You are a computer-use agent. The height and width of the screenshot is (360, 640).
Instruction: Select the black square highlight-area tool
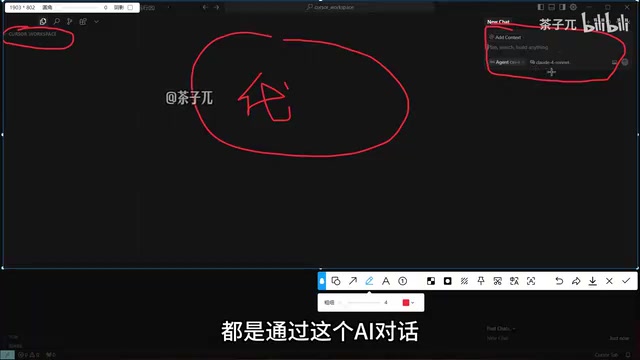coord(447,281)
